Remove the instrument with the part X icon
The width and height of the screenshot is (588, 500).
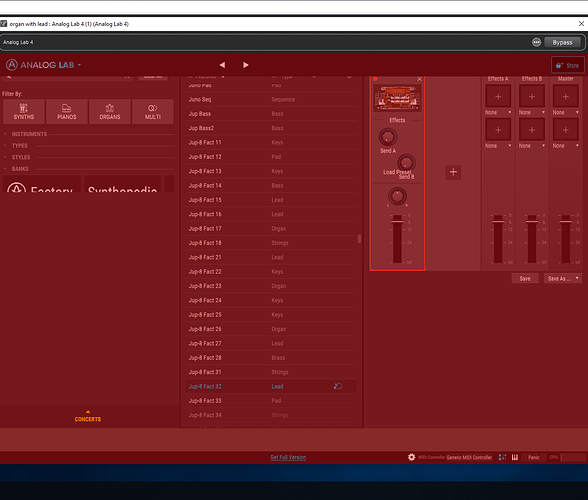(x=419, y=79)
